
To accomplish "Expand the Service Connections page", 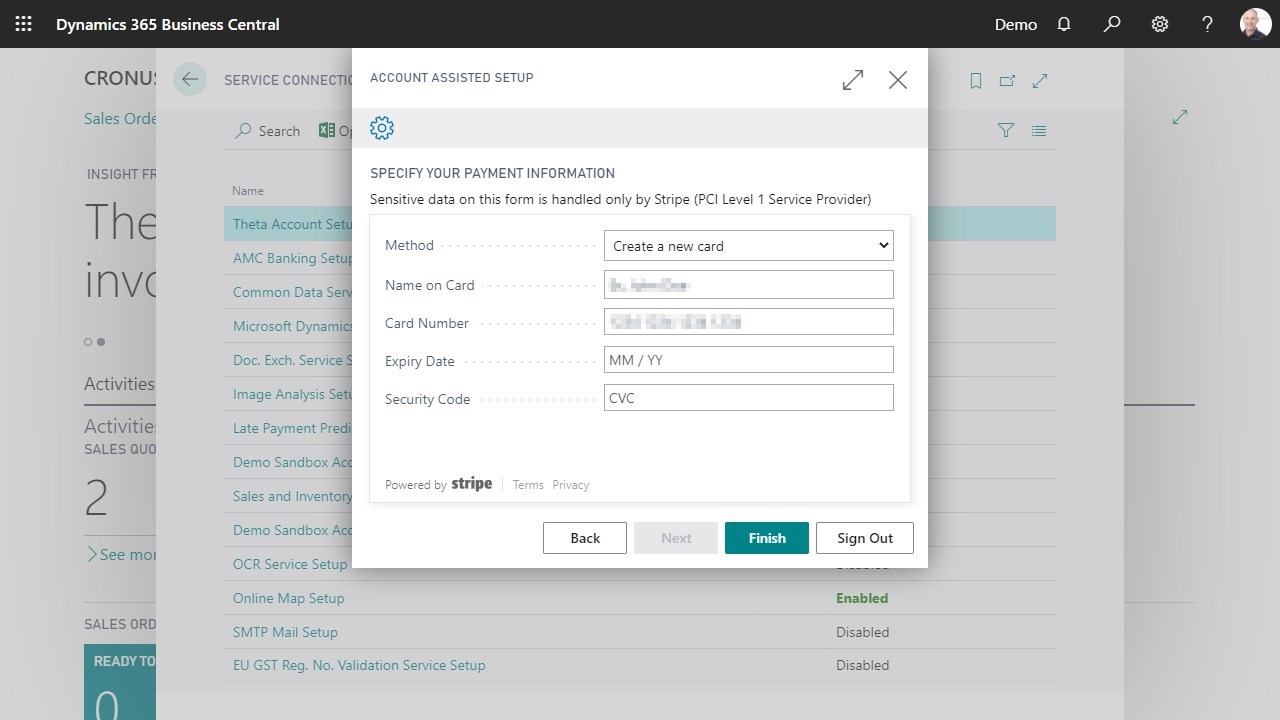I will pos(1040,81).
